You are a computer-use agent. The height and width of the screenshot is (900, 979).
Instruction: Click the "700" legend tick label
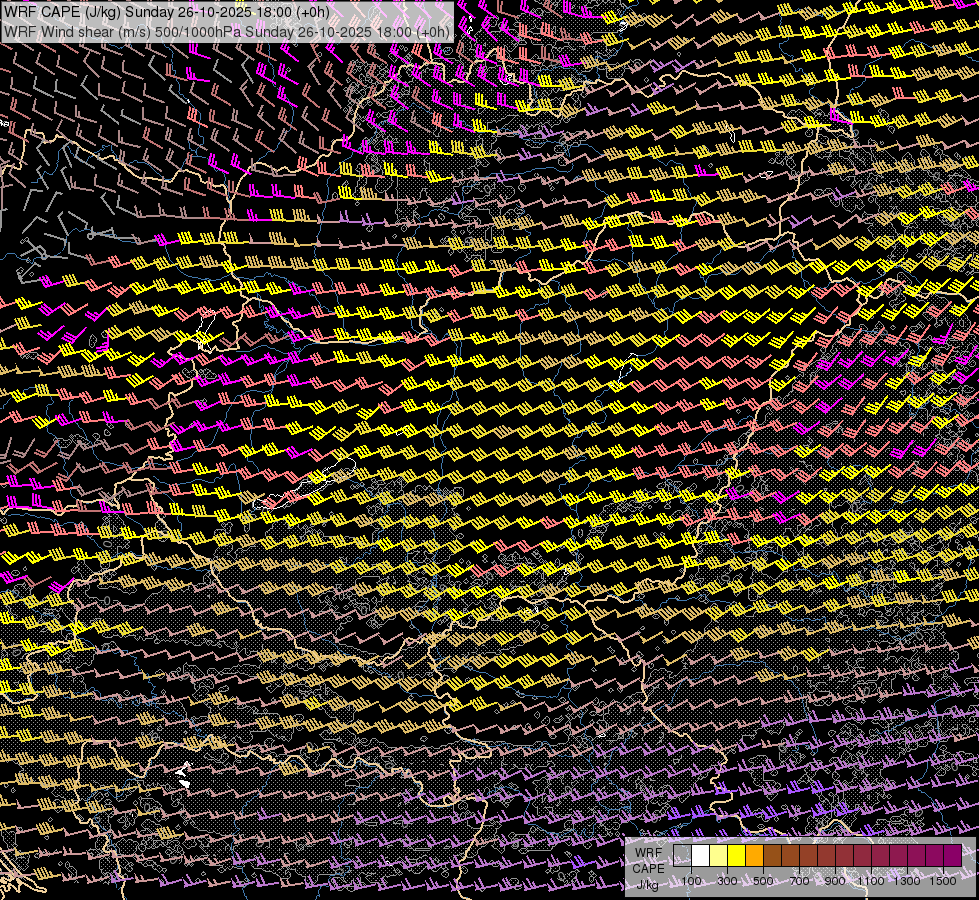click(799, 881)
